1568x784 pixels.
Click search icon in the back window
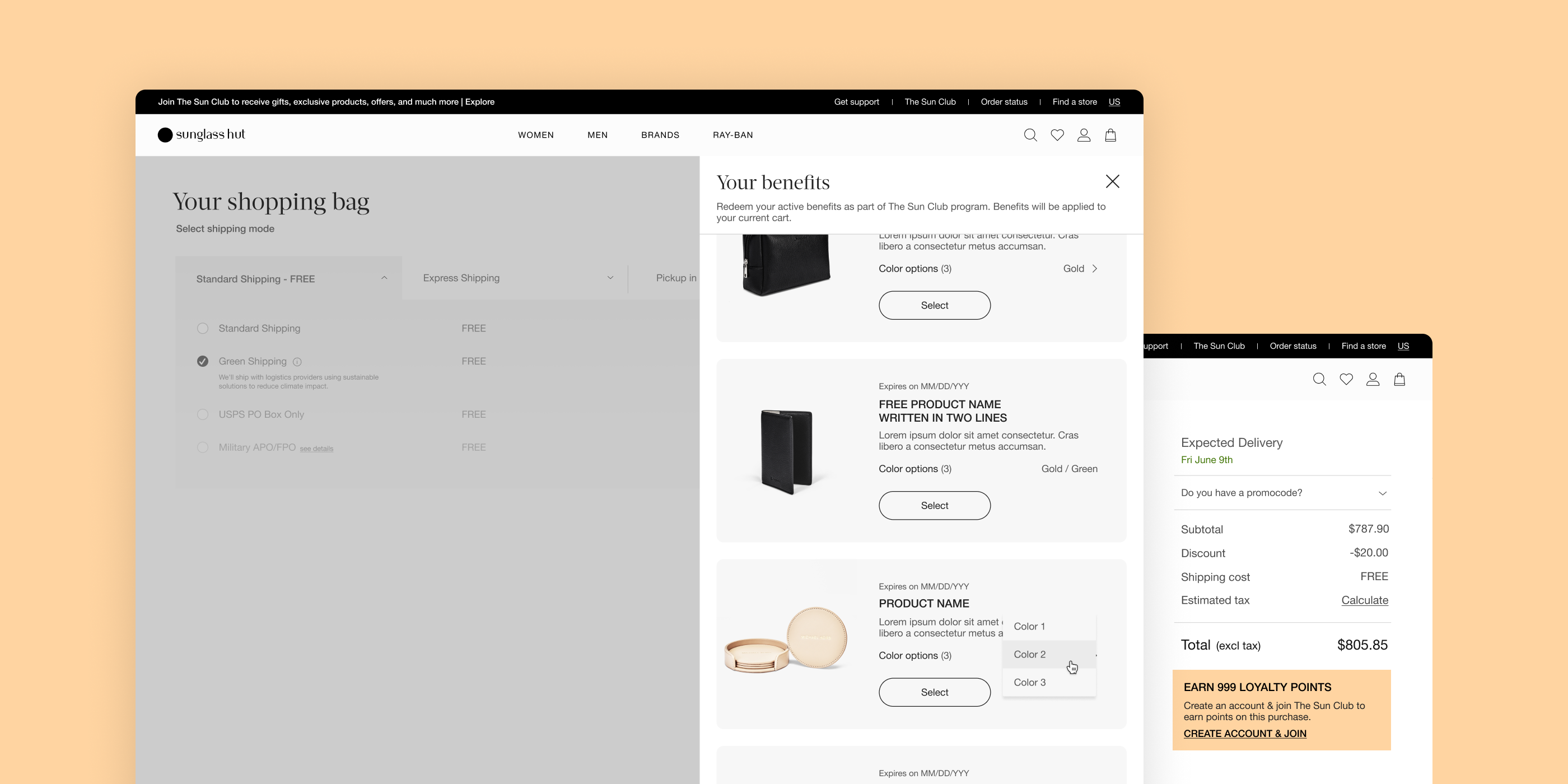(x=1319, y=379)
